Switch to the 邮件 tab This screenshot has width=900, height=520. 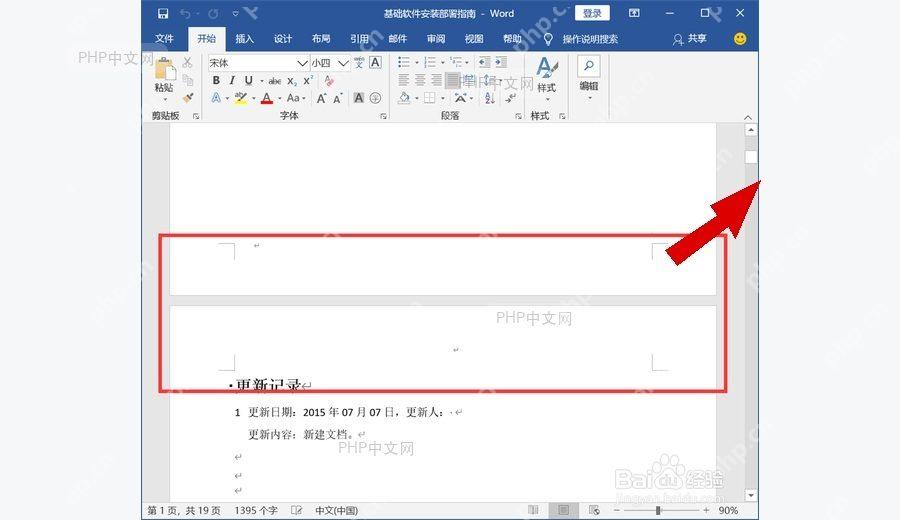(x=397, y=38)
